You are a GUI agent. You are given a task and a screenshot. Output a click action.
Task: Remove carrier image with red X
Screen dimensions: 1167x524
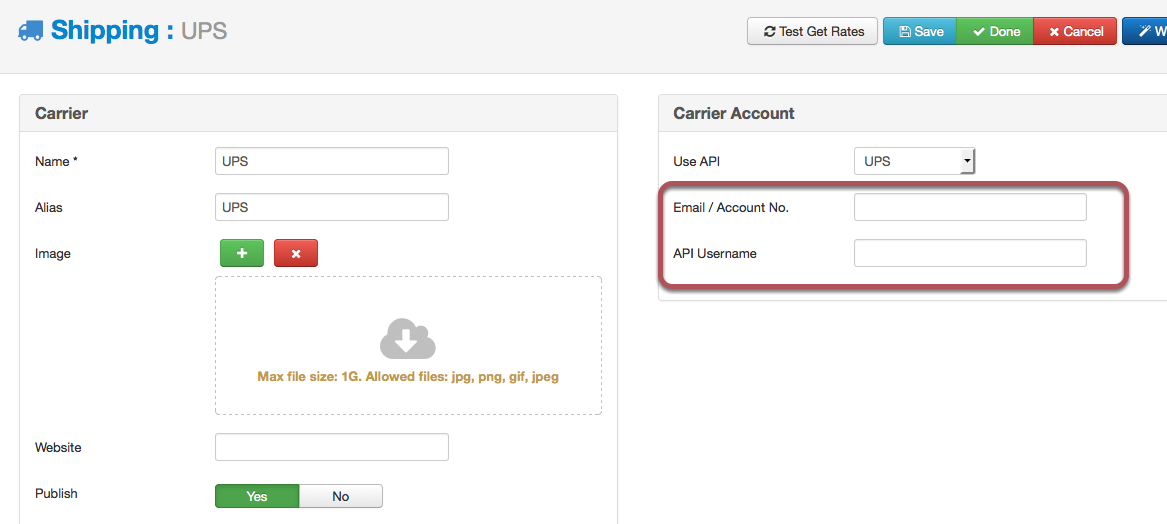[x=296, y=253]
